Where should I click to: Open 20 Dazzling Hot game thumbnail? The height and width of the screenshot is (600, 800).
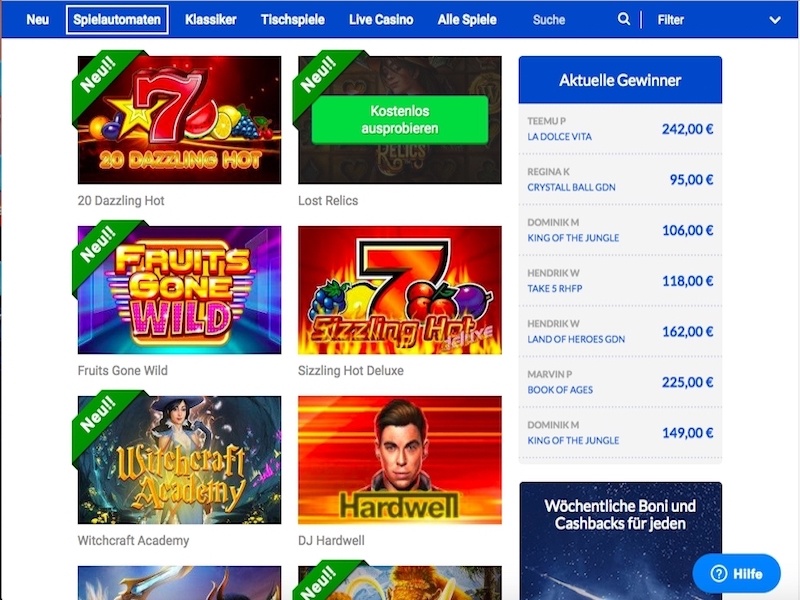[x=179, y=120]
